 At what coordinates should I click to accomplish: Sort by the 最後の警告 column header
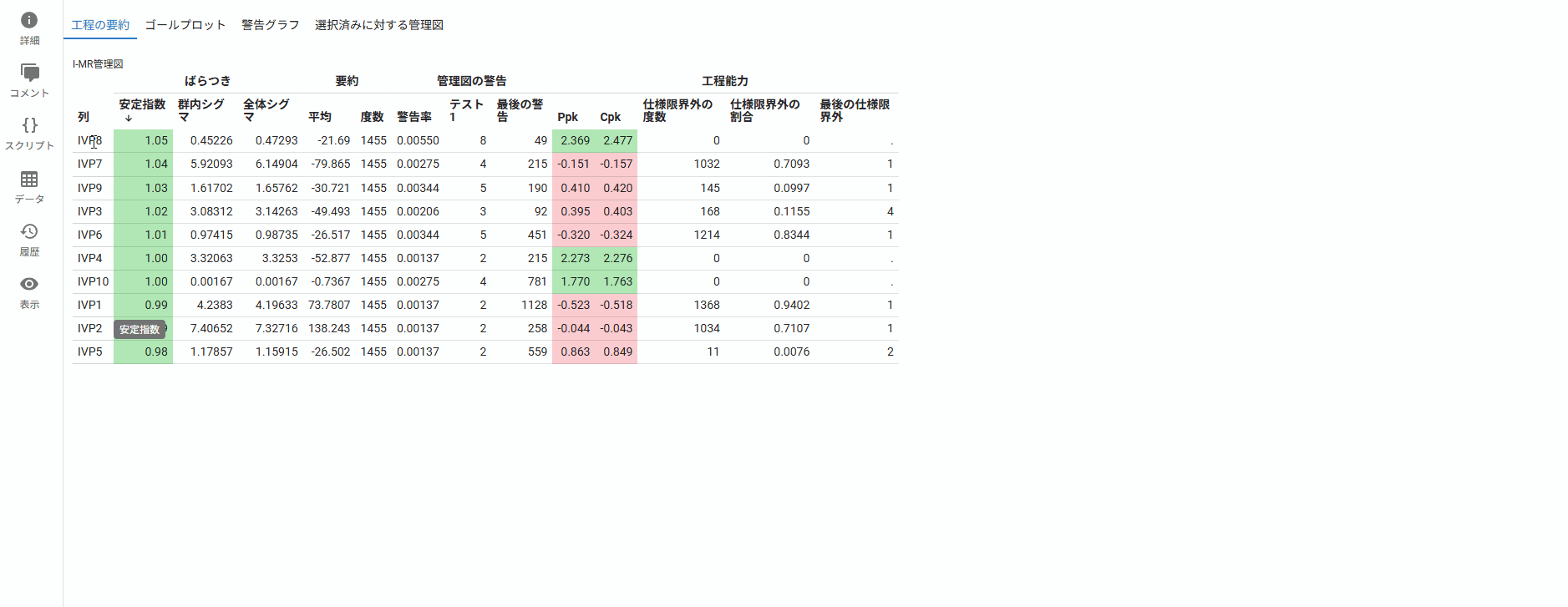(520, 110)
